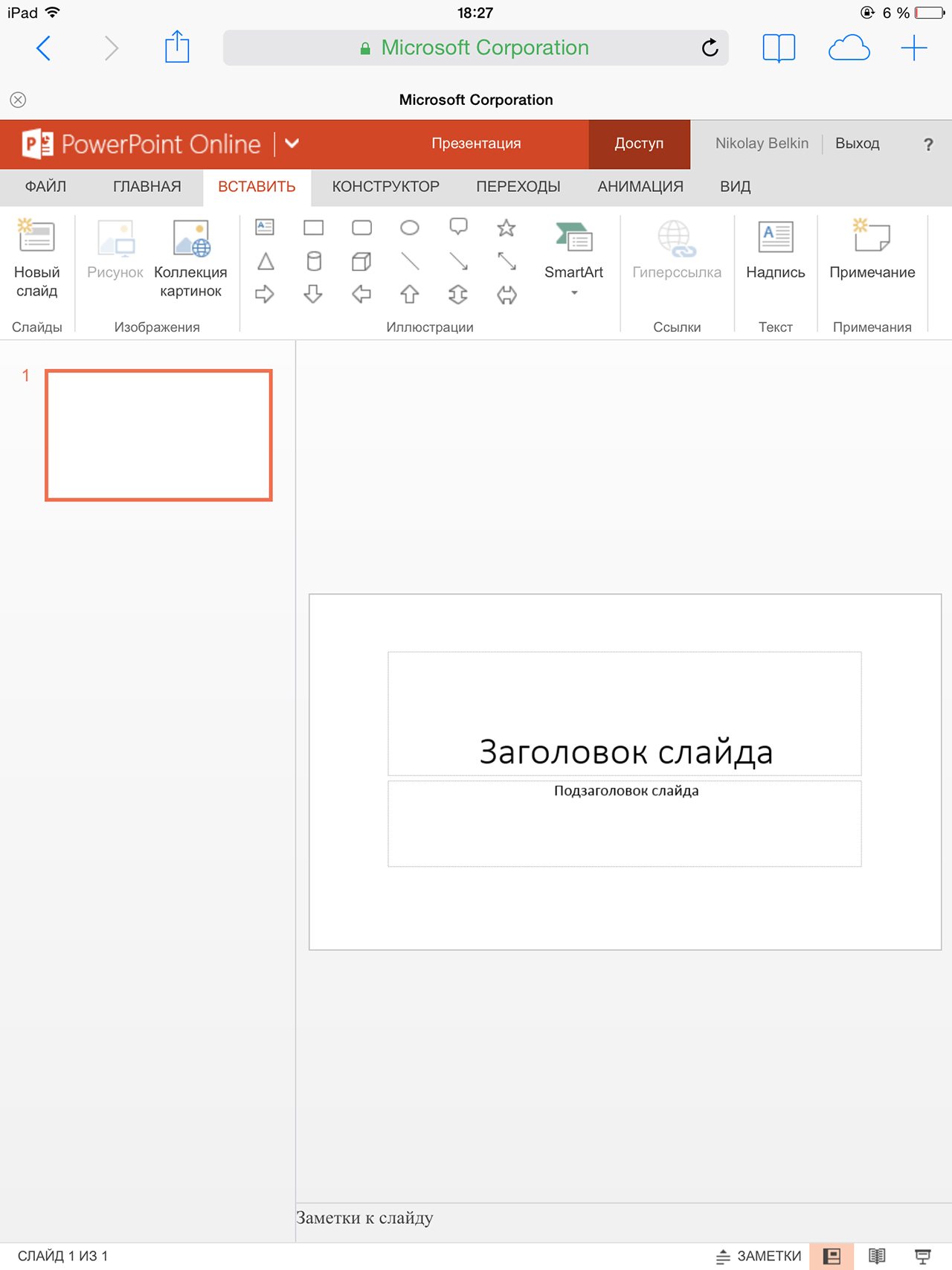Switch to the ГЛАВНАЯ tab
Screen dimensions: 952x1270
pyautogui.click(x=147, y=187)
